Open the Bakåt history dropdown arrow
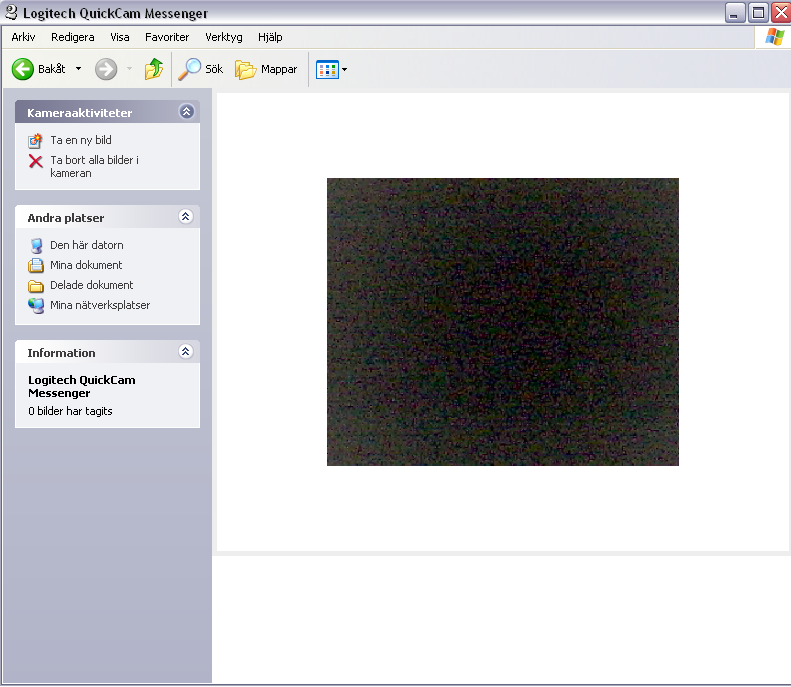Screen dimensions: 791x687 point(78,69)
